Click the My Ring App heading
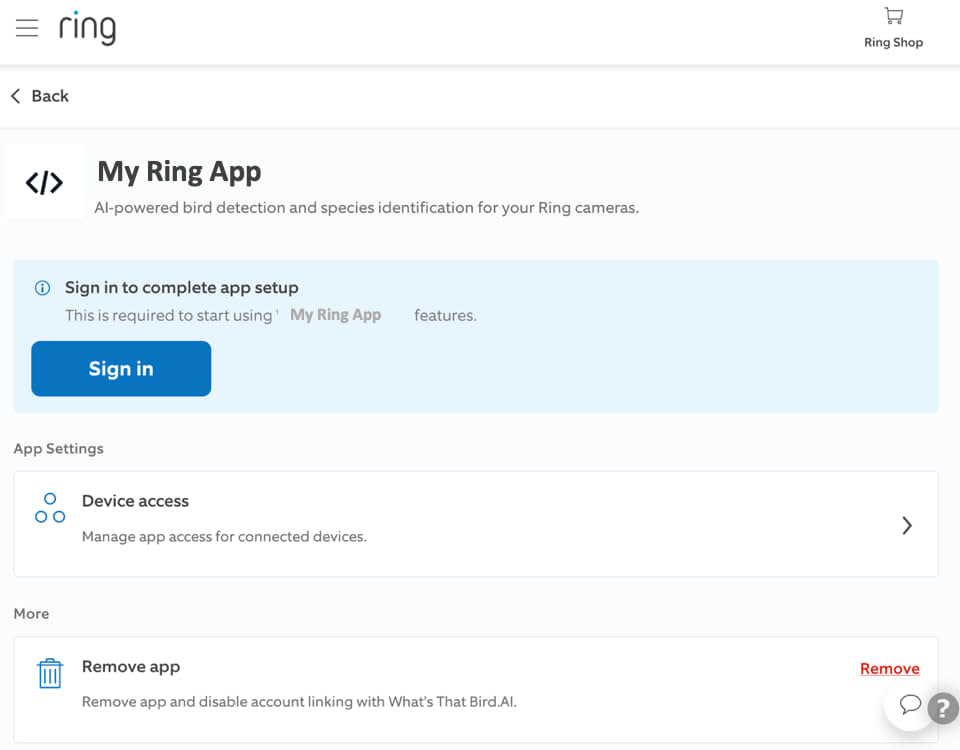This screenshot has width=960, height=750. (x=179, y=171)
